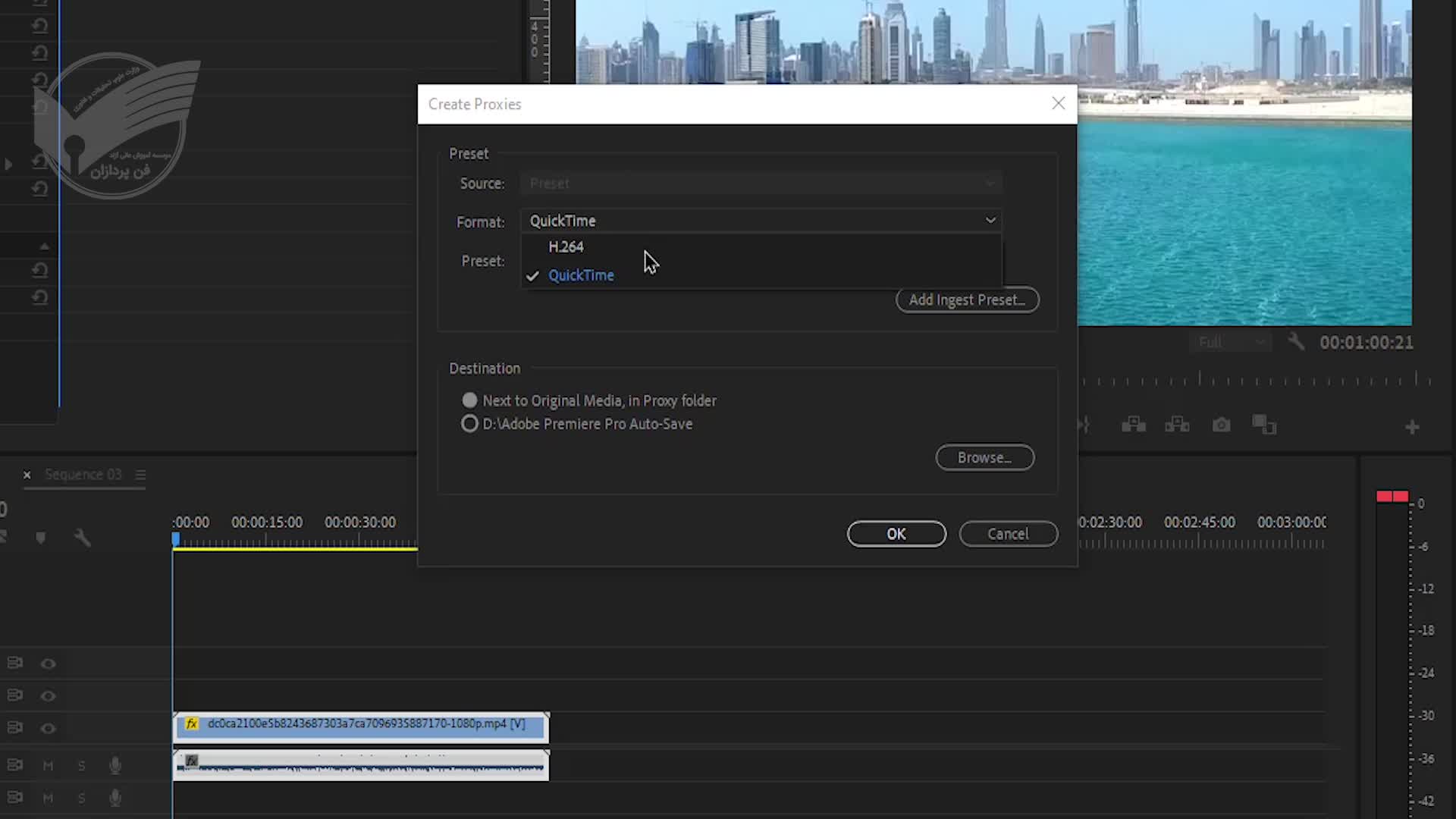This screenshot has width=1456, height=819.
Task: Click the Export Frame camera icon
Action: [1221, 425]
